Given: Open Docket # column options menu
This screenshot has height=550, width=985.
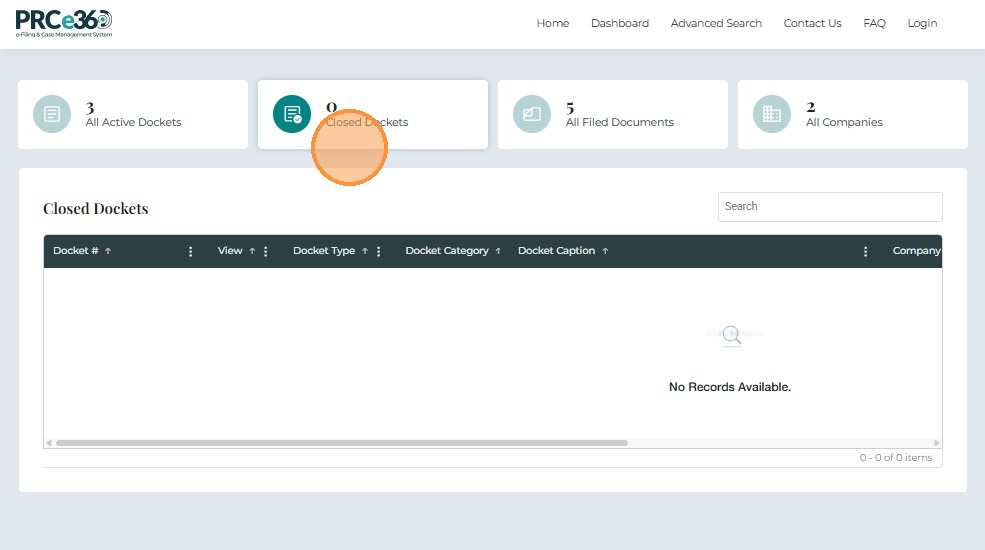Looking at the screenshot, I should (190, 252).
